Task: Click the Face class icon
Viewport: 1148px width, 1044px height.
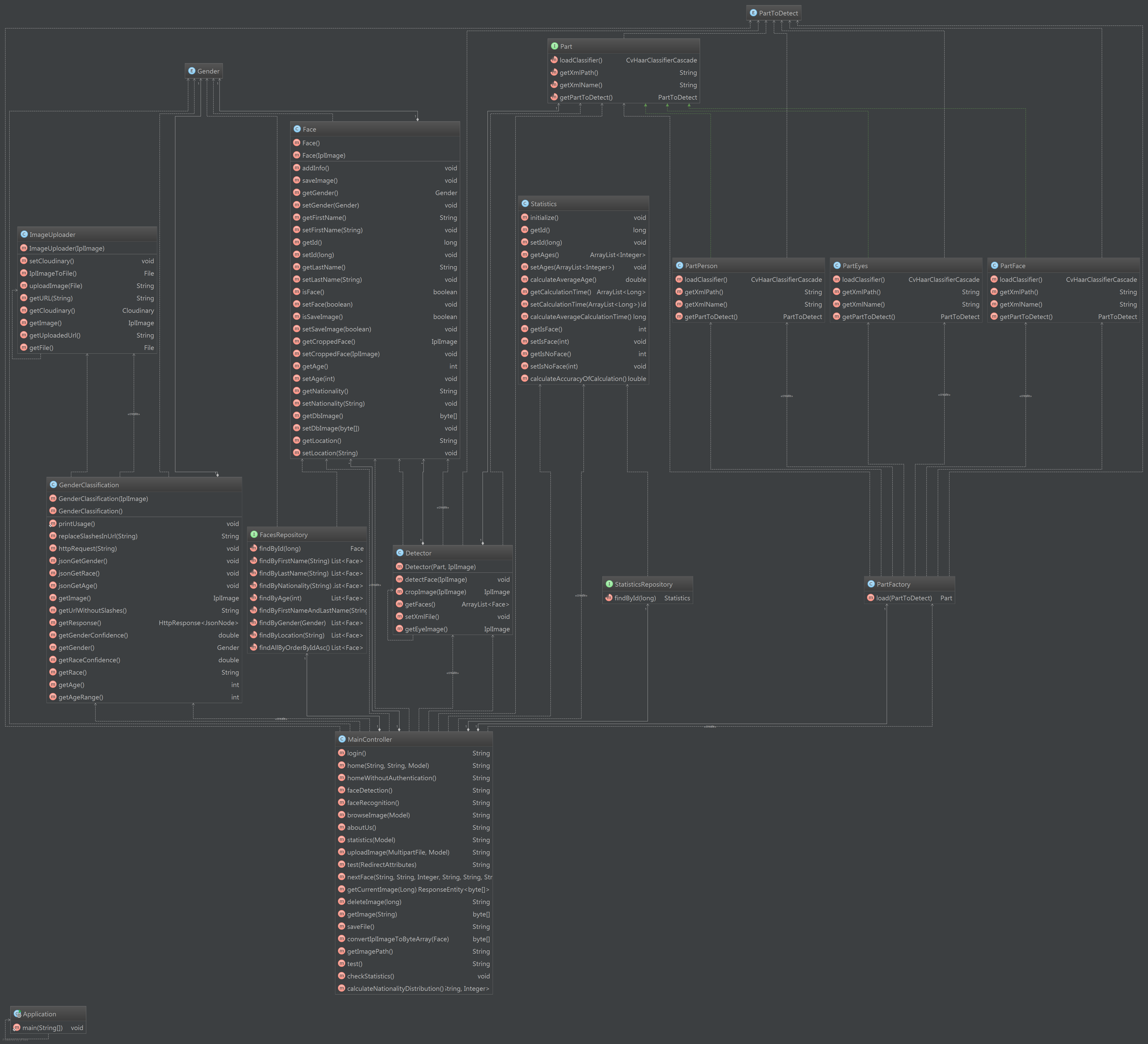Action: click(x=297, y=129)
